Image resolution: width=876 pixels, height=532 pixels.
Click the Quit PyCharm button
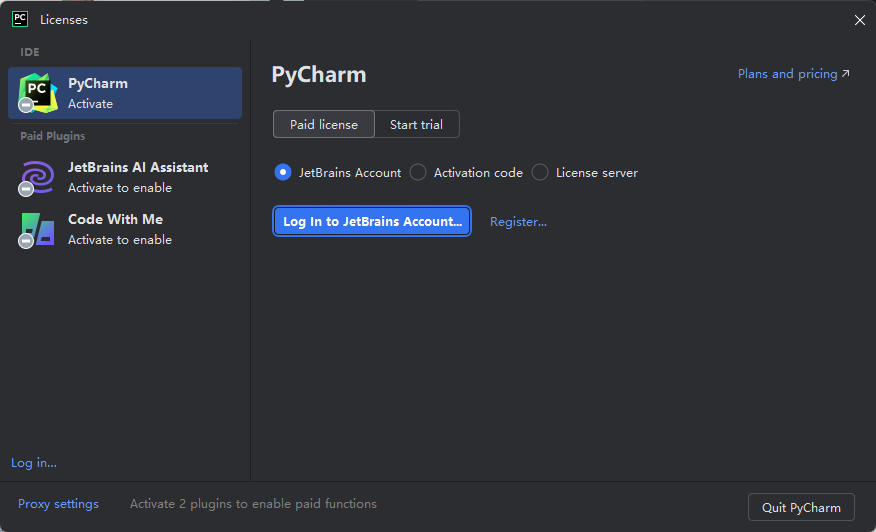pyautogui.click(x=801, y=507)
